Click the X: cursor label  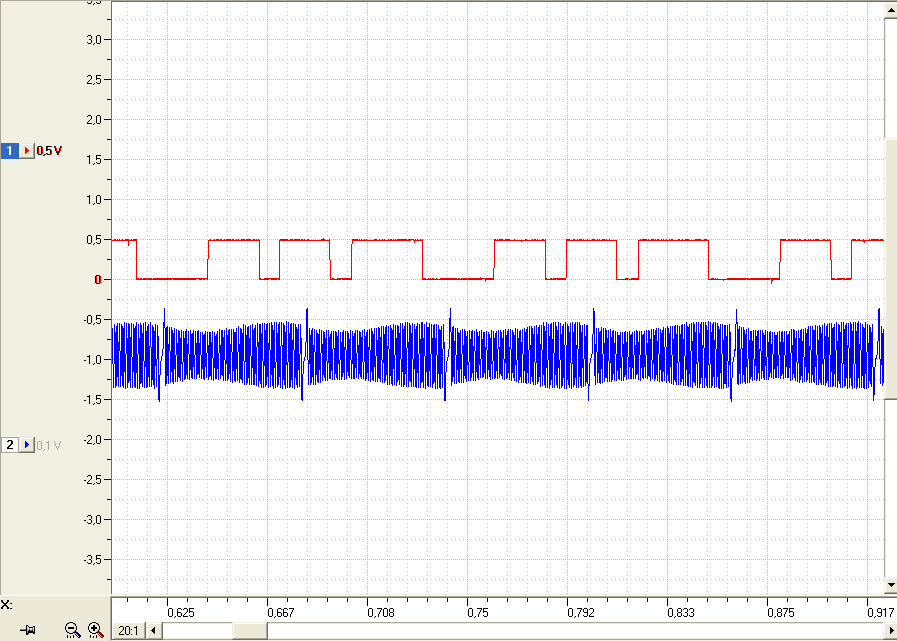point(7,605)
